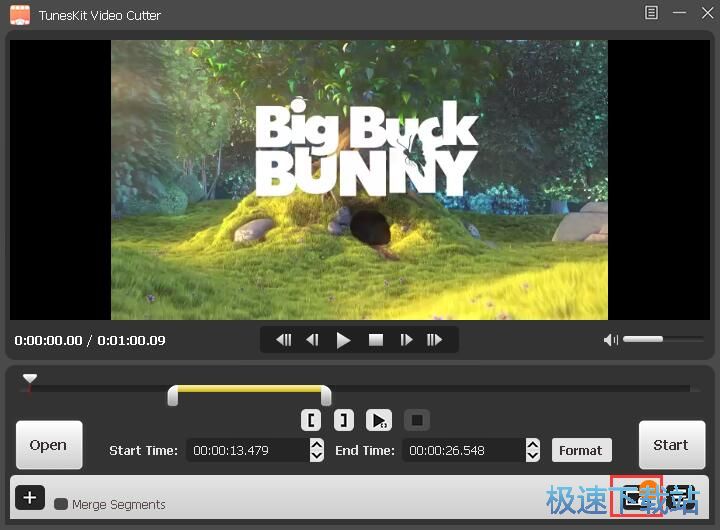Jump forward to next keyframe
Screen dimensions: 720x530
pyautogui.click(x=434, y=340)
